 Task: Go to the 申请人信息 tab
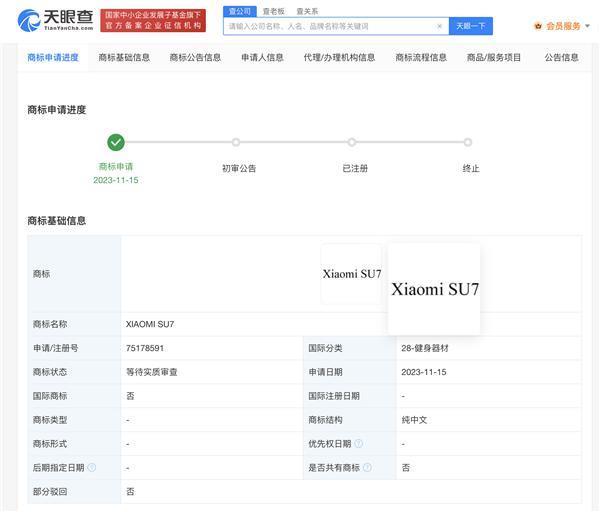coord(262,58)
